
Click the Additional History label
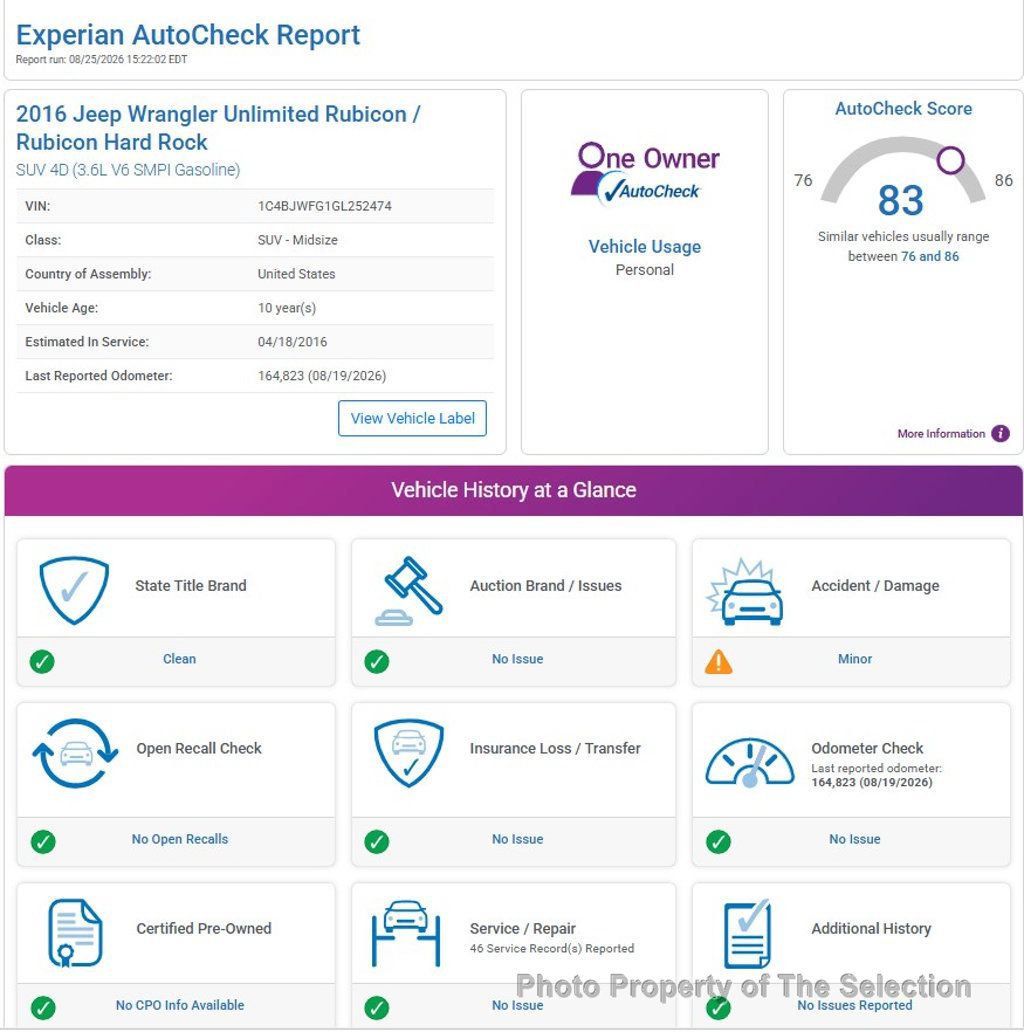click(x=871, y=929)
